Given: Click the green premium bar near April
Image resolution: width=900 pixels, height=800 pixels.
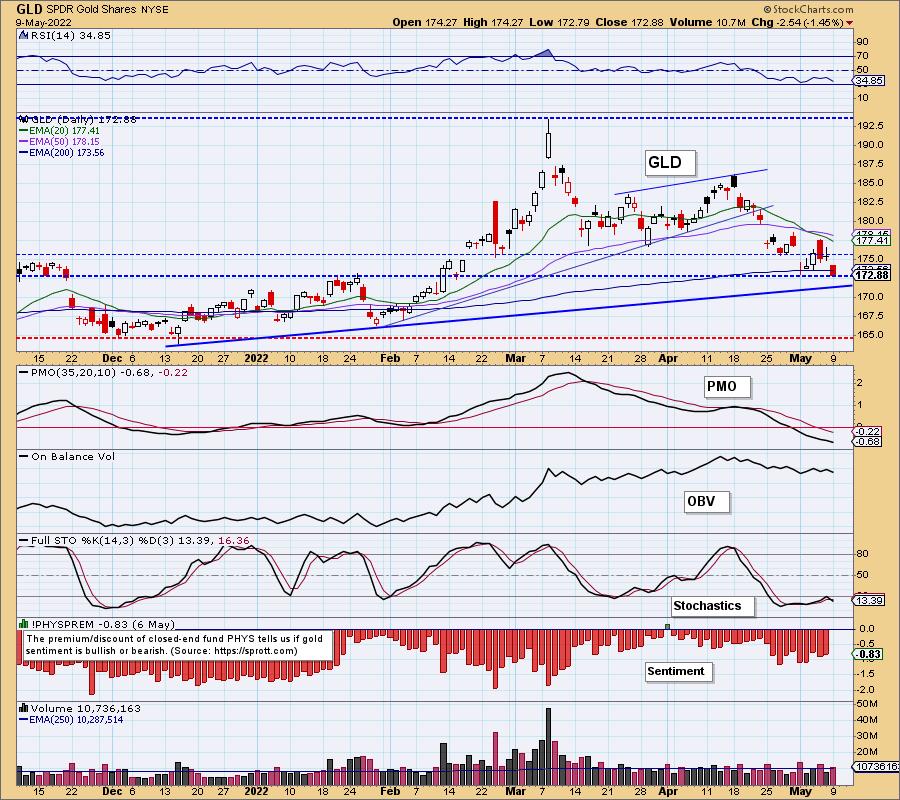Looking at the screenshot, I should coord(667,626).
